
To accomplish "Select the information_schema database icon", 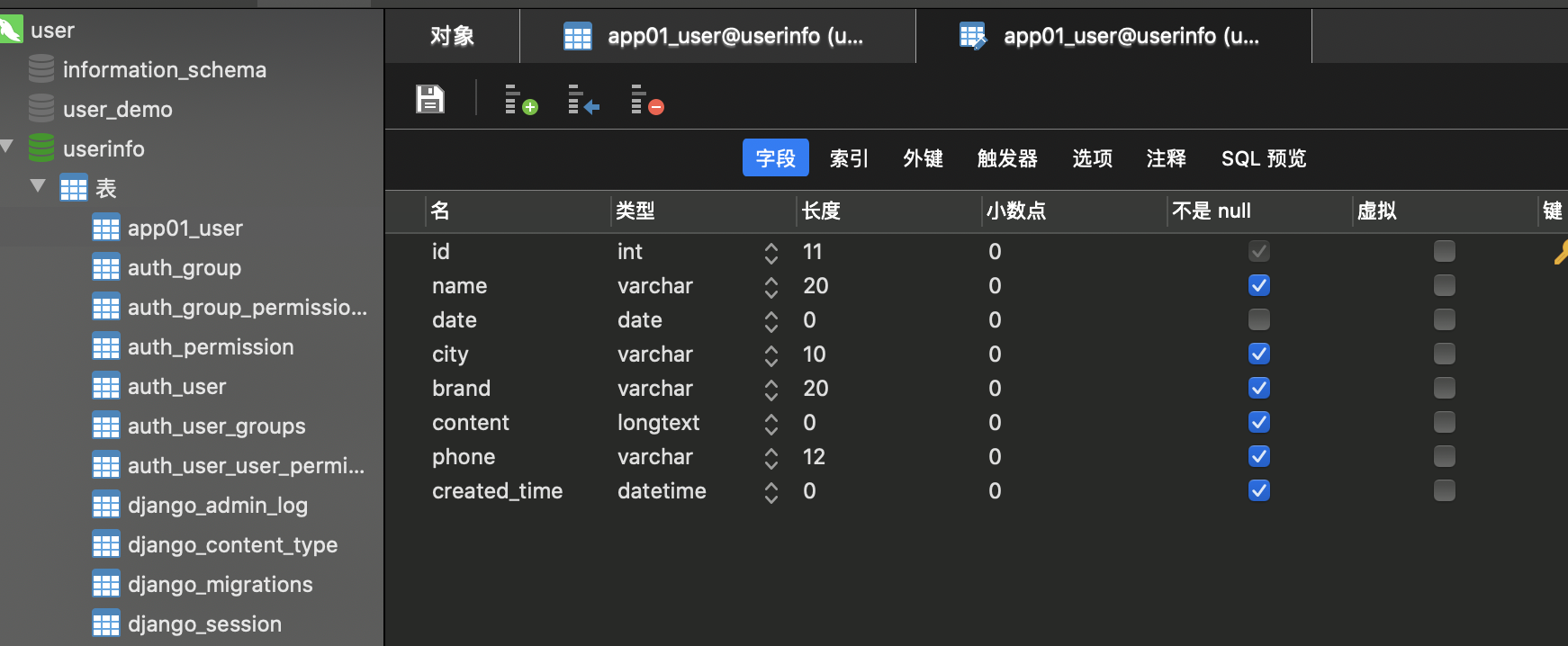I will 41,69.
